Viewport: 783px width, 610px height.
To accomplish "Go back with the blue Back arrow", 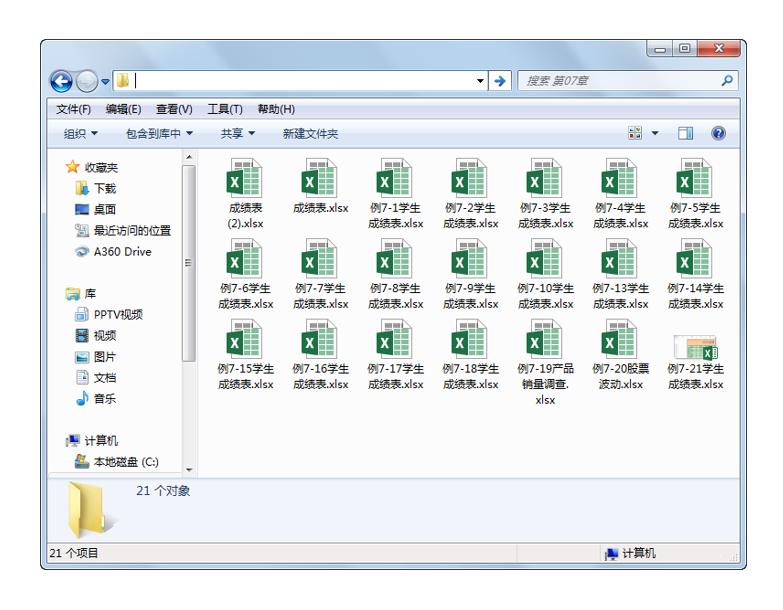I will click(x=61, y=81).
